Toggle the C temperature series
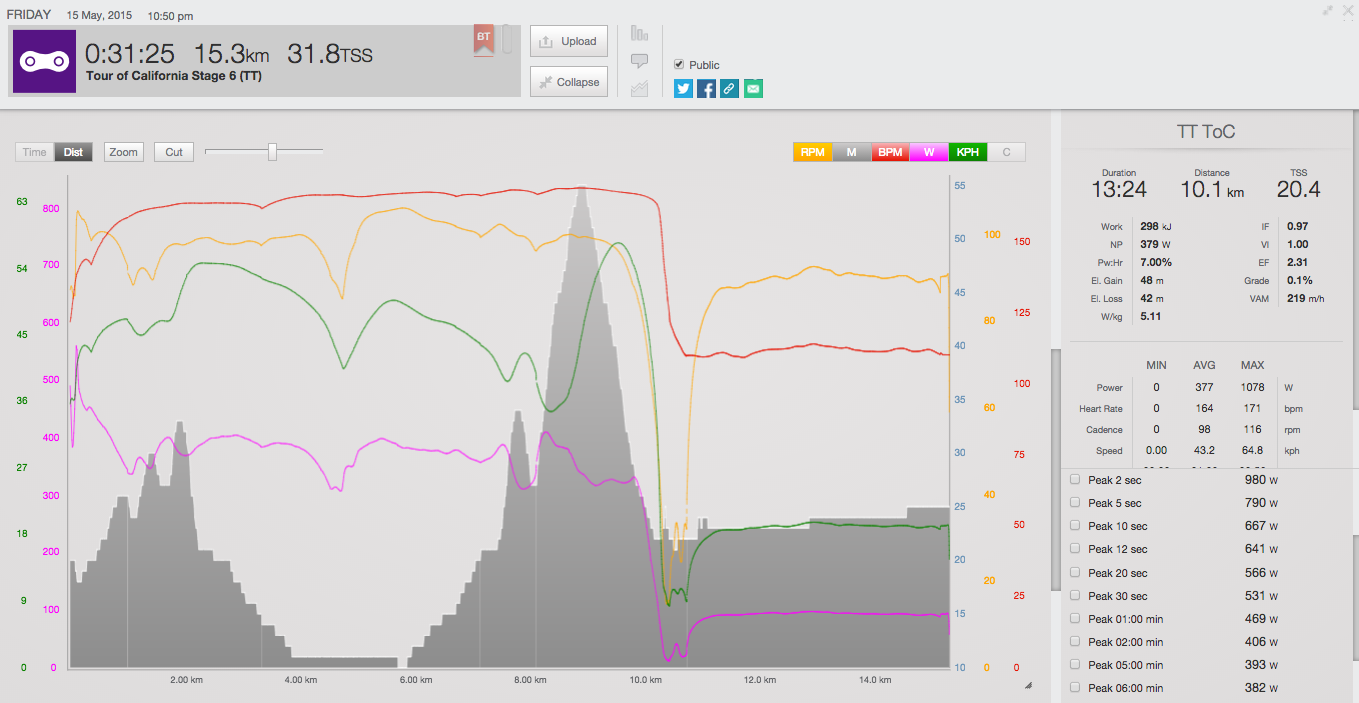 tap(1006, 152)
